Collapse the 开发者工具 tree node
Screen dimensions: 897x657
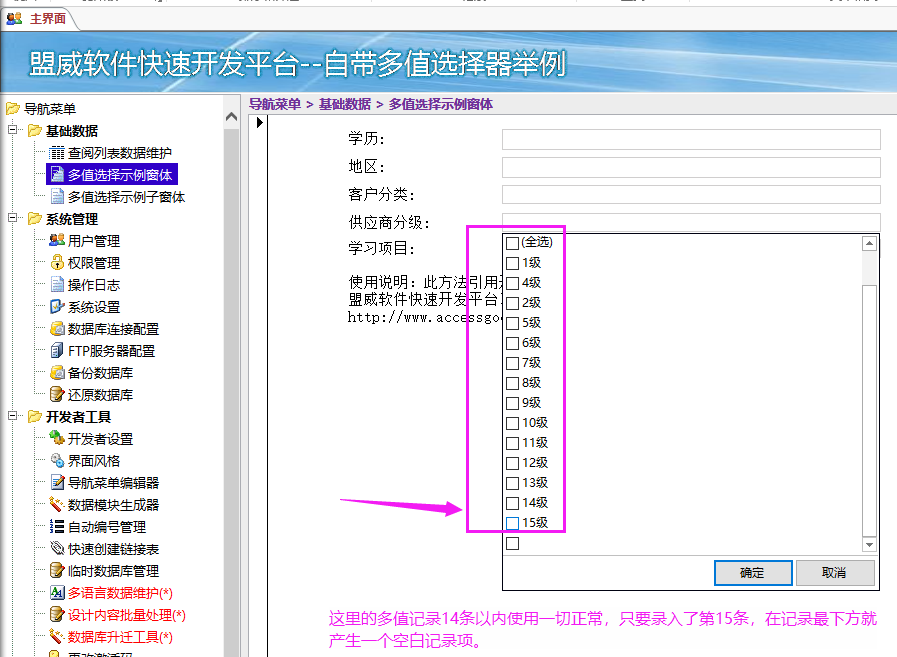pyautogui.click(x=13, y=415)
